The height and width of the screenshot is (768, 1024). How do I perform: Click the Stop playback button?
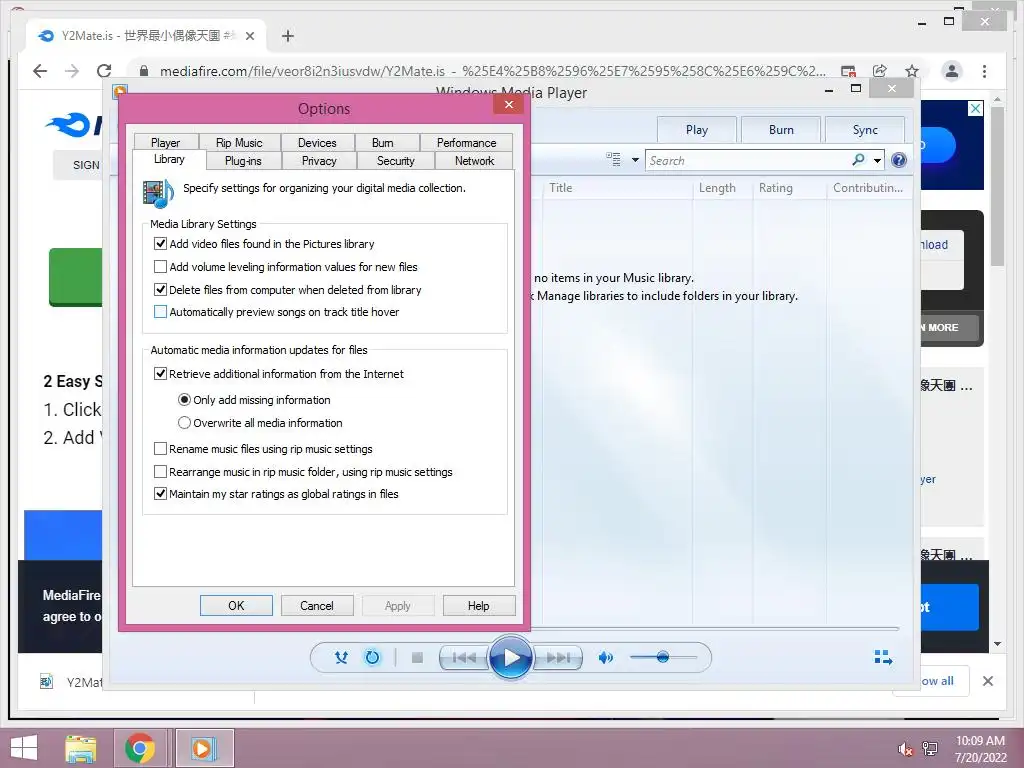click(417, 658)
